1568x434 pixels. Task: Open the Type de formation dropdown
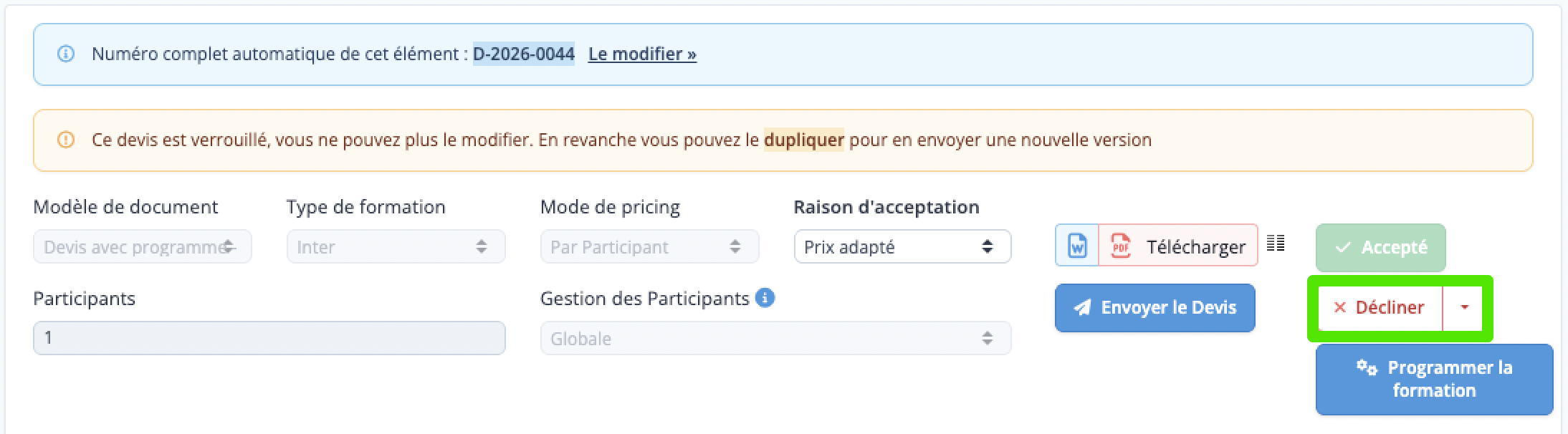[396, 246]
